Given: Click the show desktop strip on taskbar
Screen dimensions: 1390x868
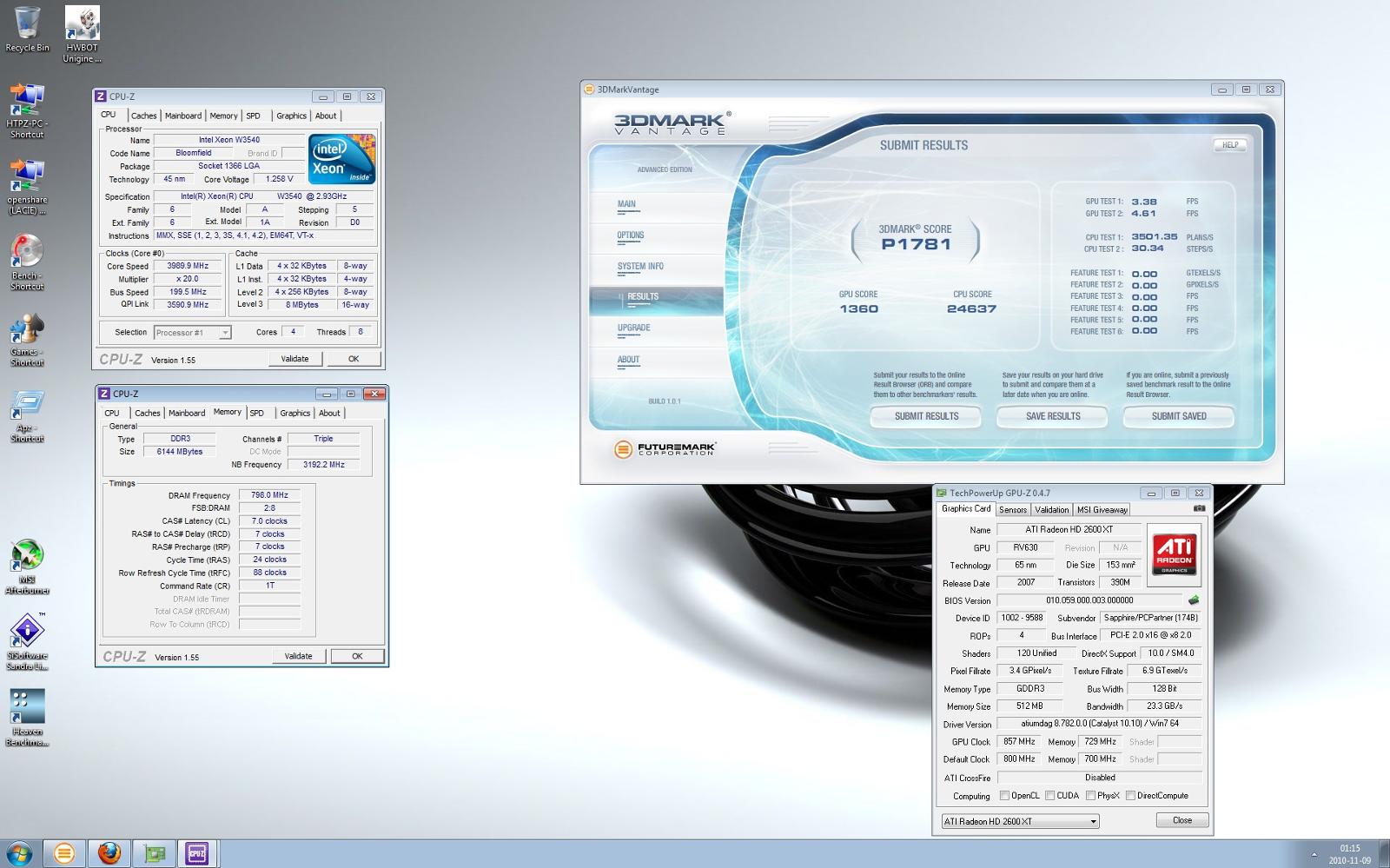Looking at the screenshot, I should click(x=1384, y=853).
